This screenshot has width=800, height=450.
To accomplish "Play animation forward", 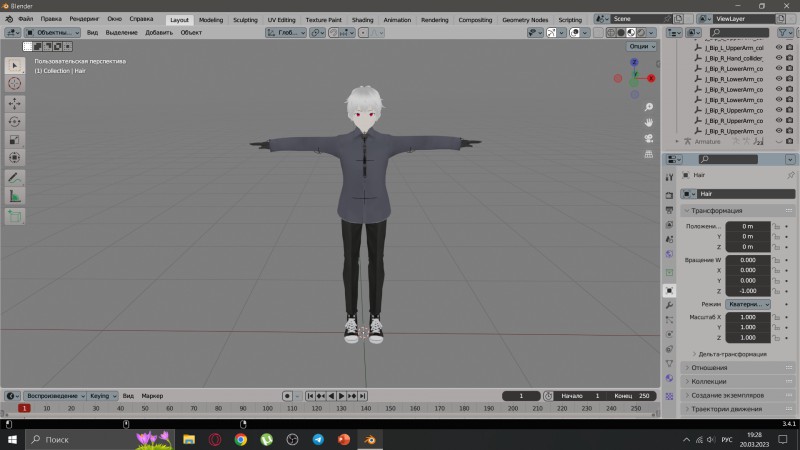I will (x=341, y=396).
